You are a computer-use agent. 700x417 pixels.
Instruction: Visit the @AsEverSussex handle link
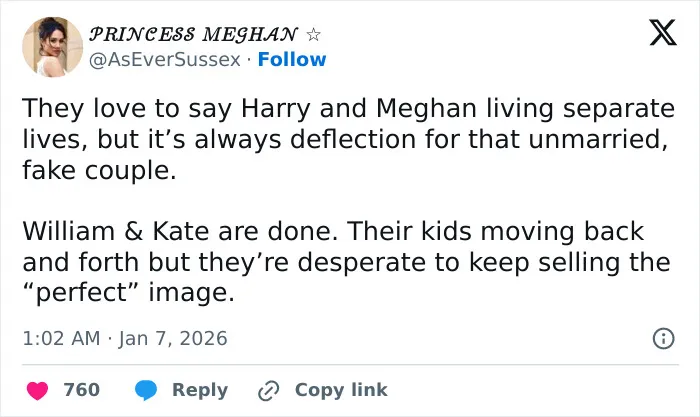165,60
